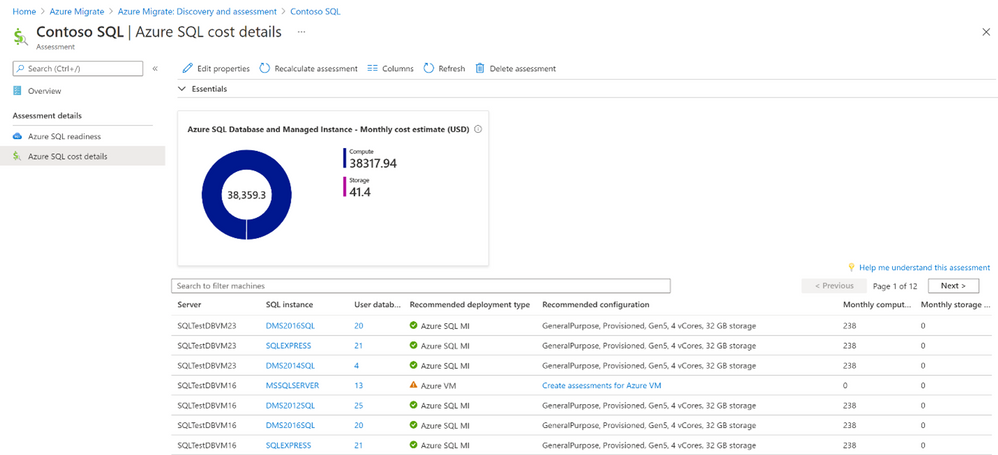Click the Azure SQL readiness cloud icon
Image resolution: width=998 pixels, height=455 pixels.
coord(17,136)
